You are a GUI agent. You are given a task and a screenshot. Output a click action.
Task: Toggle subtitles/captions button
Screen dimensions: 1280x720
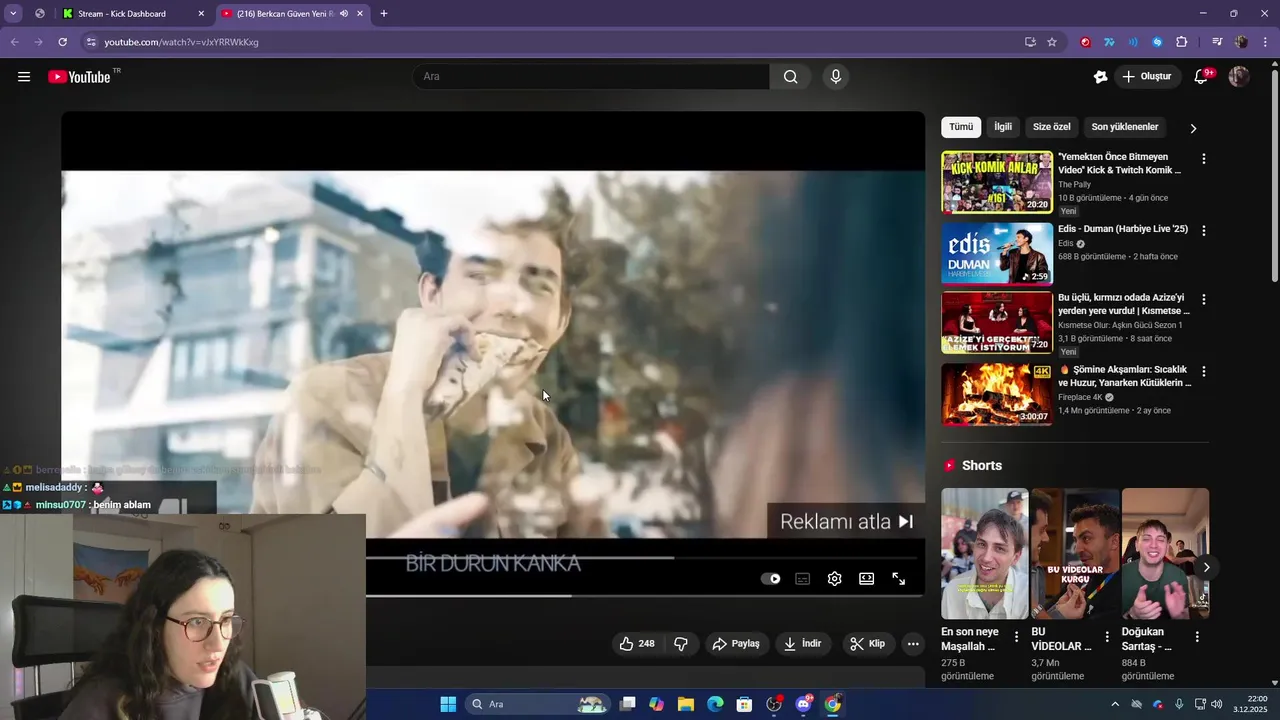[x=803, y=579]
